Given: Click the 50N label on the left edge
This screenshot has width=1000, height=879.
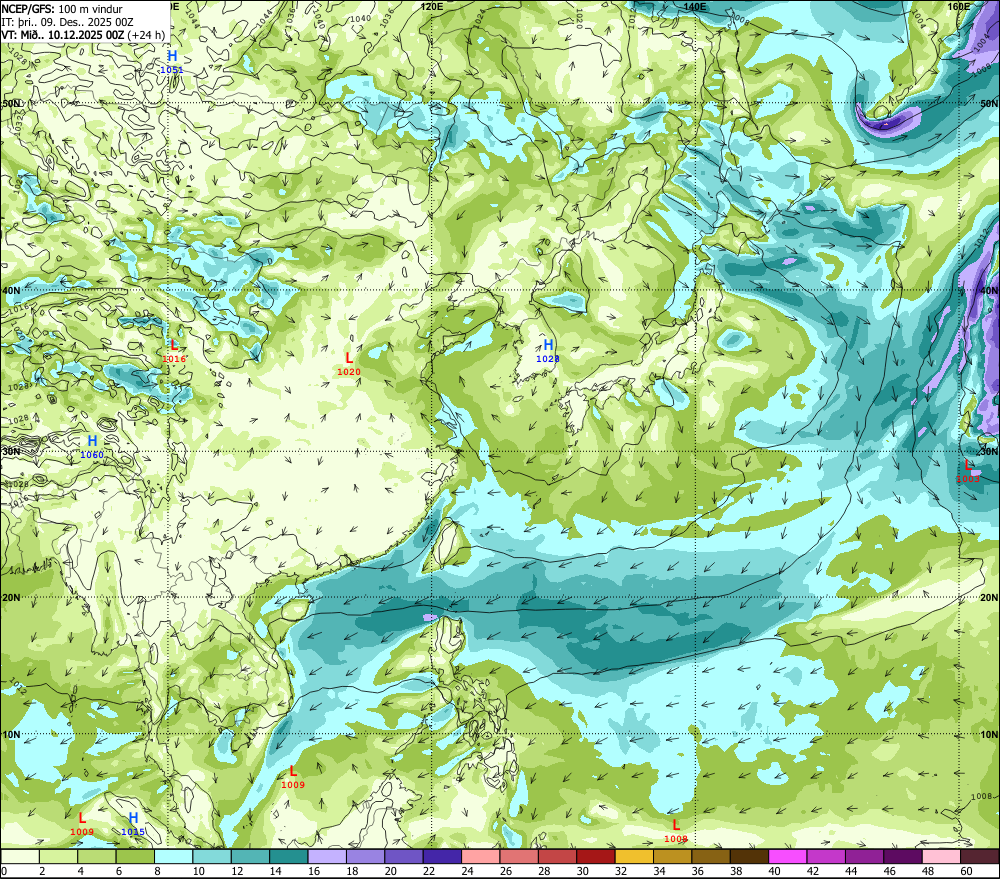Looking at the screenshot, I should tap(11, 103).
